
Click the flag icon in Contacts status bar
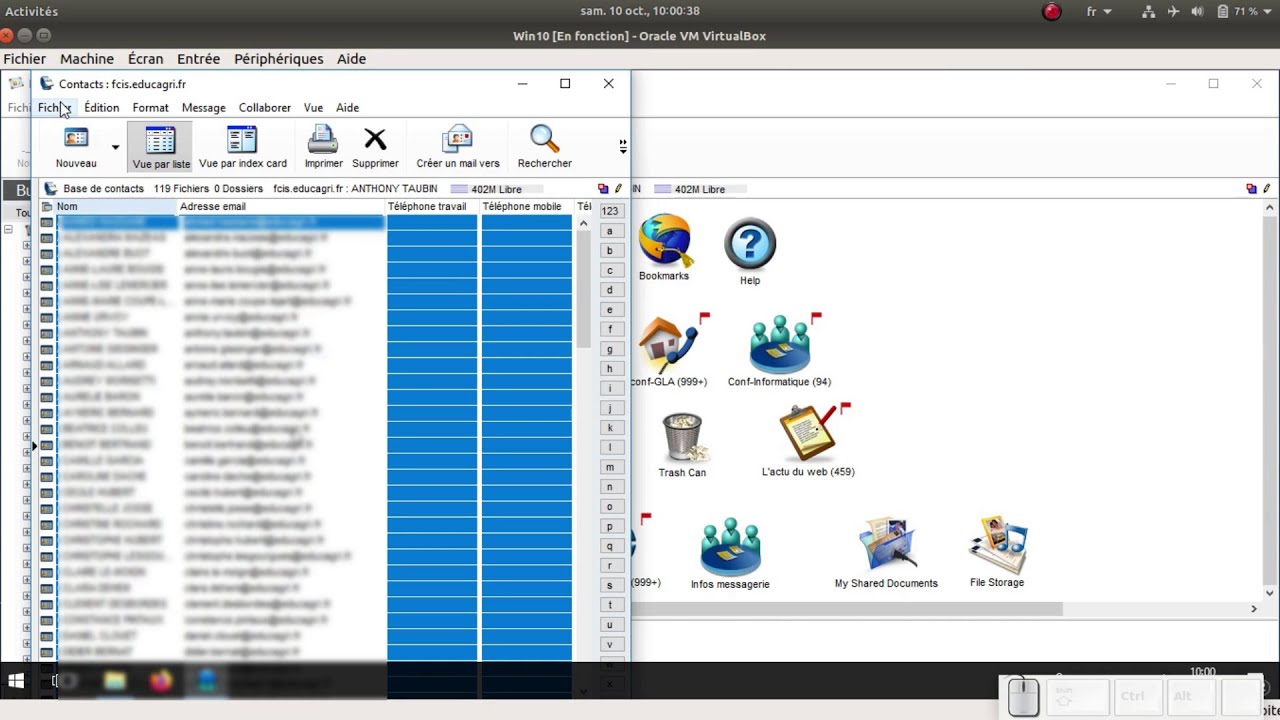pyautogui.click(x=603, y=188)
